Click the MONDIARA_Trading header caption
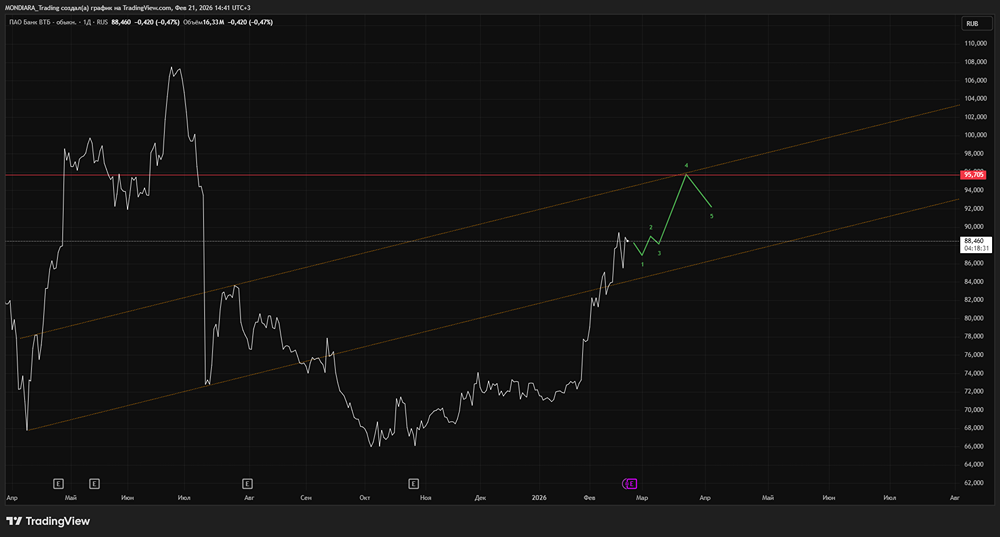This screenshot has height=537, width=1000. point(128,8)
